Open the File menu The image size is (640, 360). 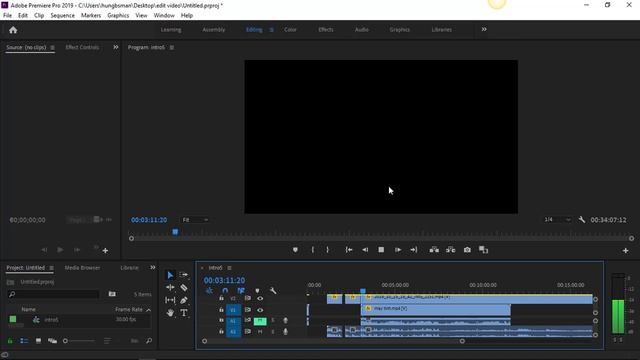click(x=7, y=16)
